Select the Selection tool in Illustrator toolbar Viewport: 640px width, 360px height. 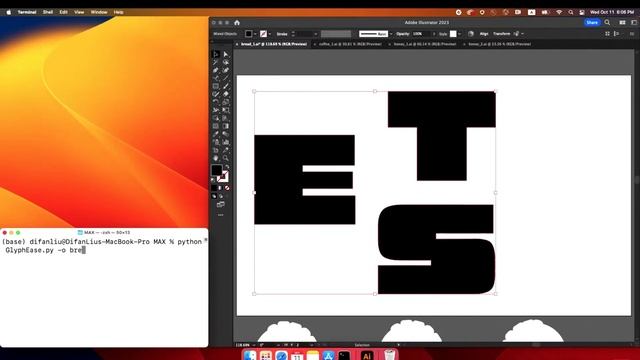(216, 54)
